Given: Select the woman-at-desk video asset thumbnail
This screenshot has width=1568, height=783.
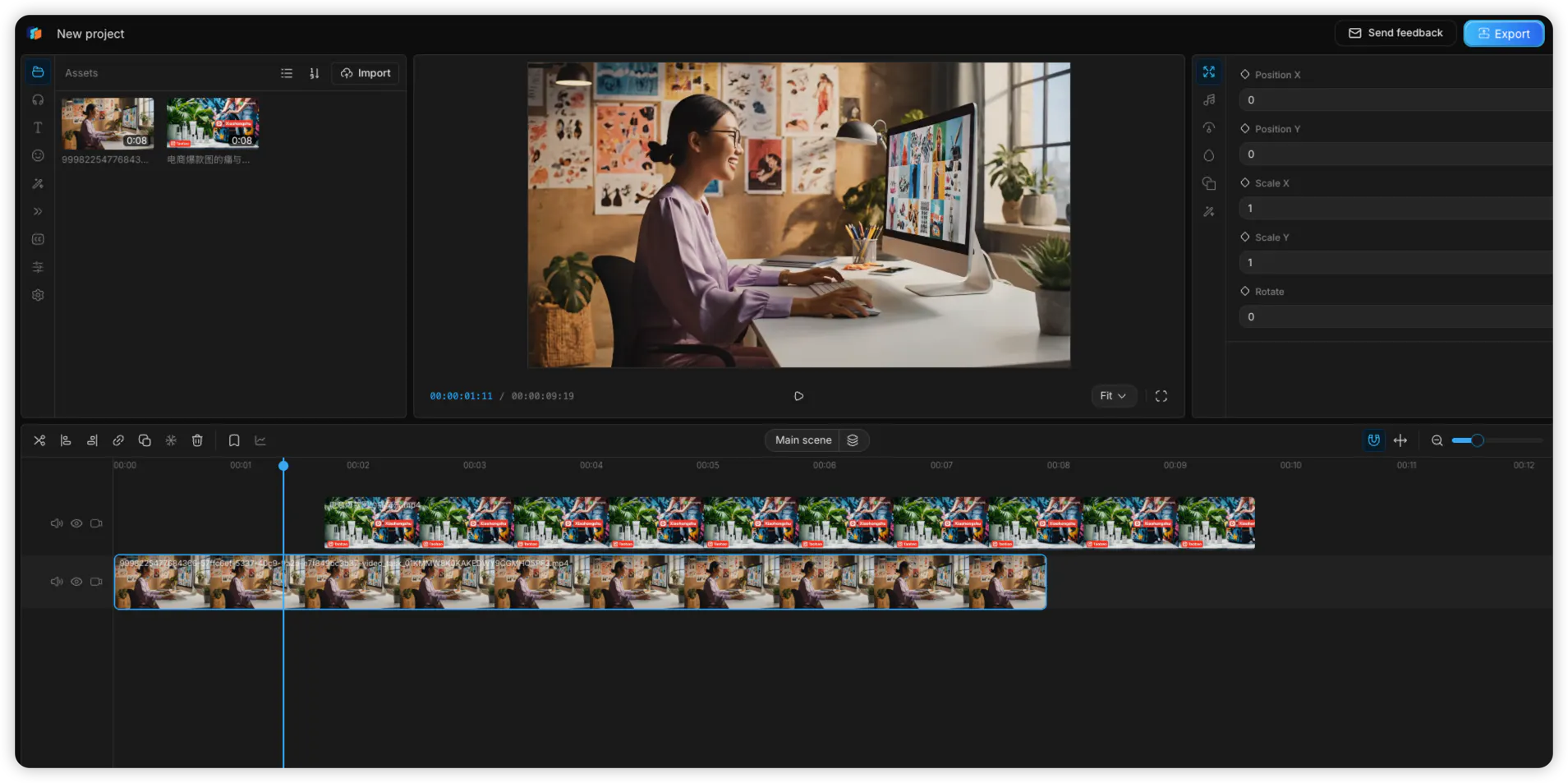Looking at the screenshot, I should [x=108, y=123].
